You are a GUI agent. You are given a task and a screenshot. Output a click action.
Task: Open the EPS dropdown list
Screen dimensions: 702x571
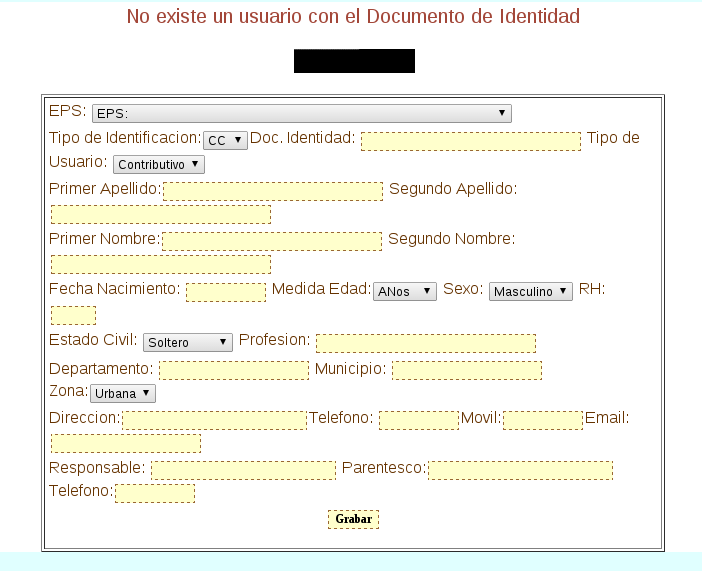click(301, 113)
